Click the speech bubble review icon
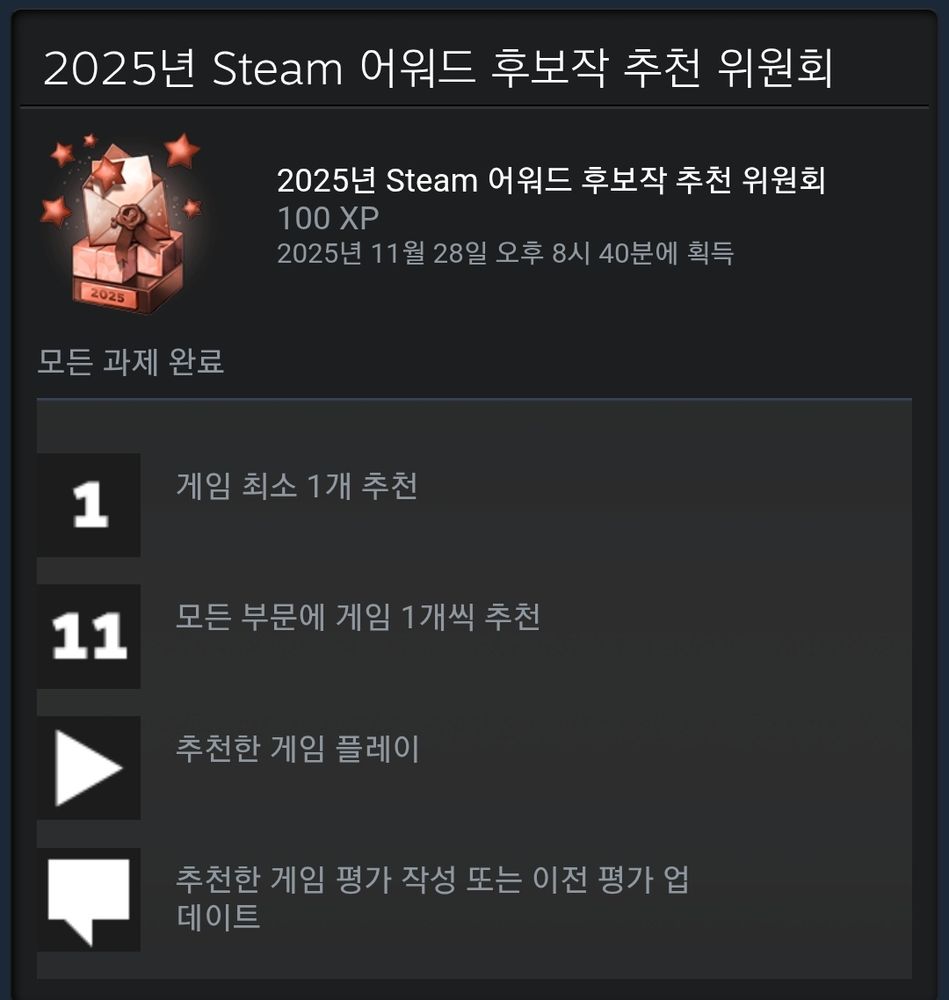 [89, 900]
